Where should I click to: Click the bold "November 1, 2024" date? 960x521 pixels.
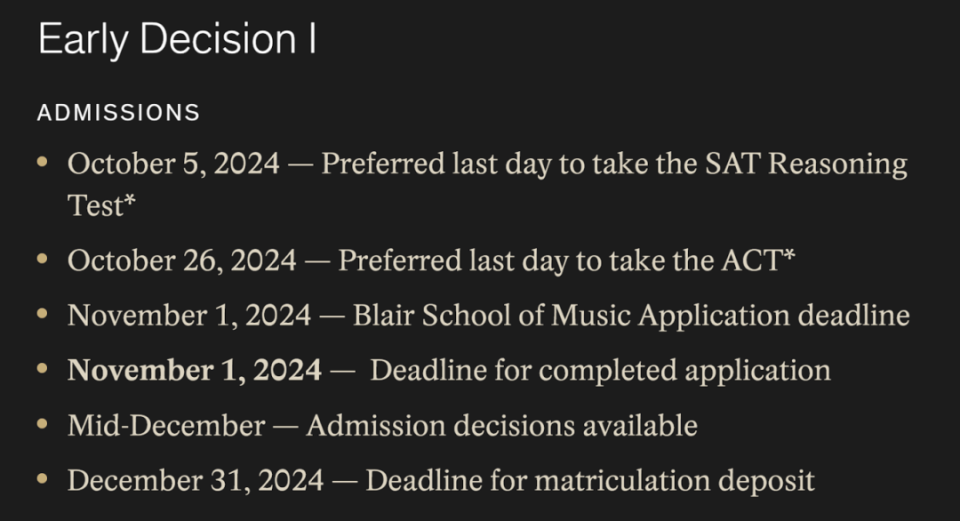tap(194, 370)
